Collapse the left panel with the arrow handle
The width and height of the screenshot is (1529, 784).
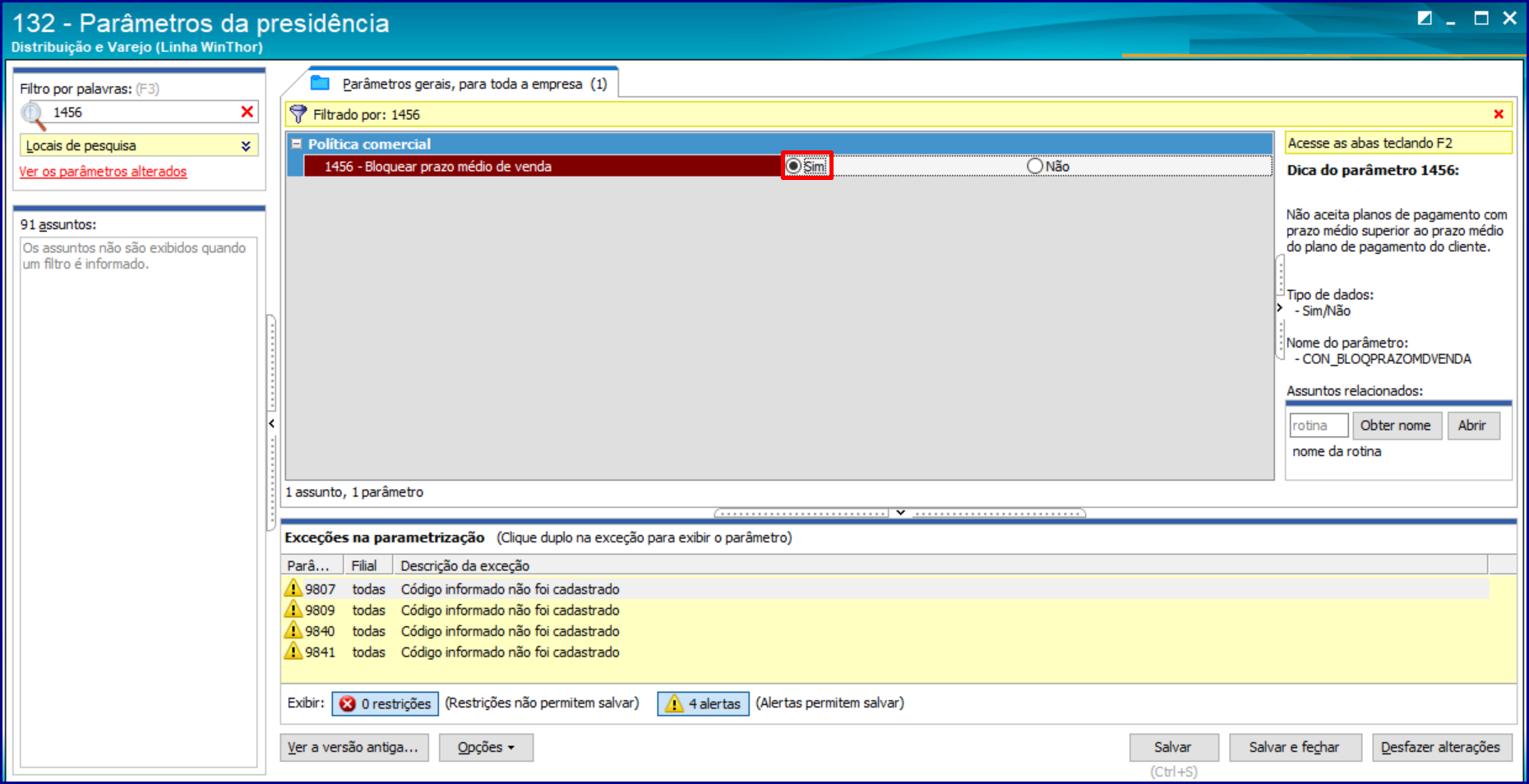(x=271, y=424)
